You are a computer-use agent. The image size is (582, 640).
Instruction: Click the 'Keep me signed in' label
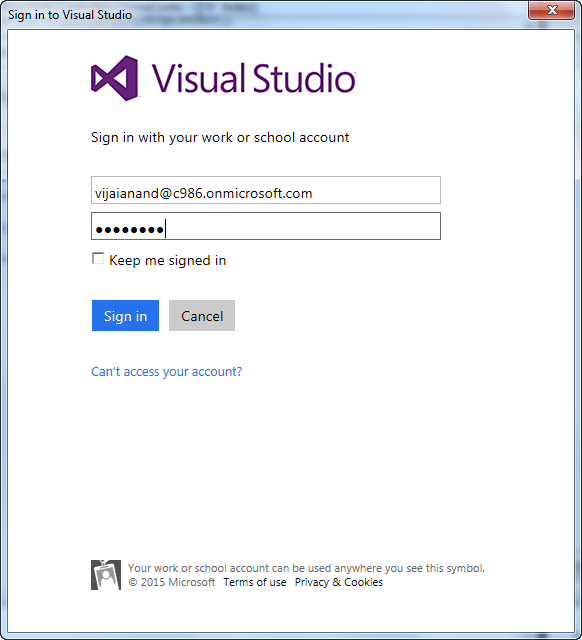168,260
